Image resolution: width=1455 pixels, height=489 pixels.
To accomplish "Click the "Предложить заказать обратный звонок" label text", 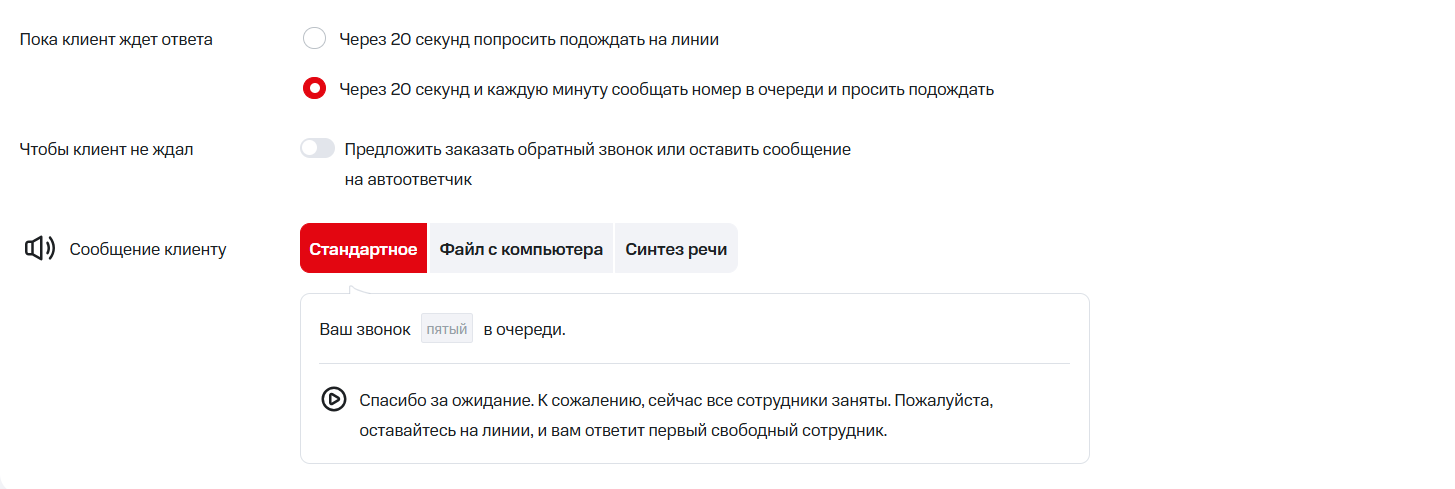I will 597,149.
